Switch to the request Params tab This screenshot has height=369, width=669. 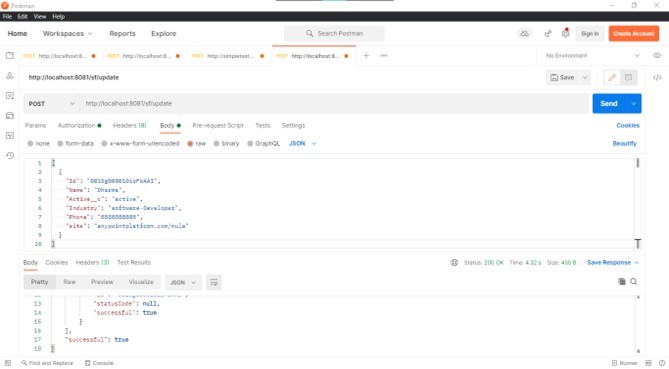click(35, 125)
